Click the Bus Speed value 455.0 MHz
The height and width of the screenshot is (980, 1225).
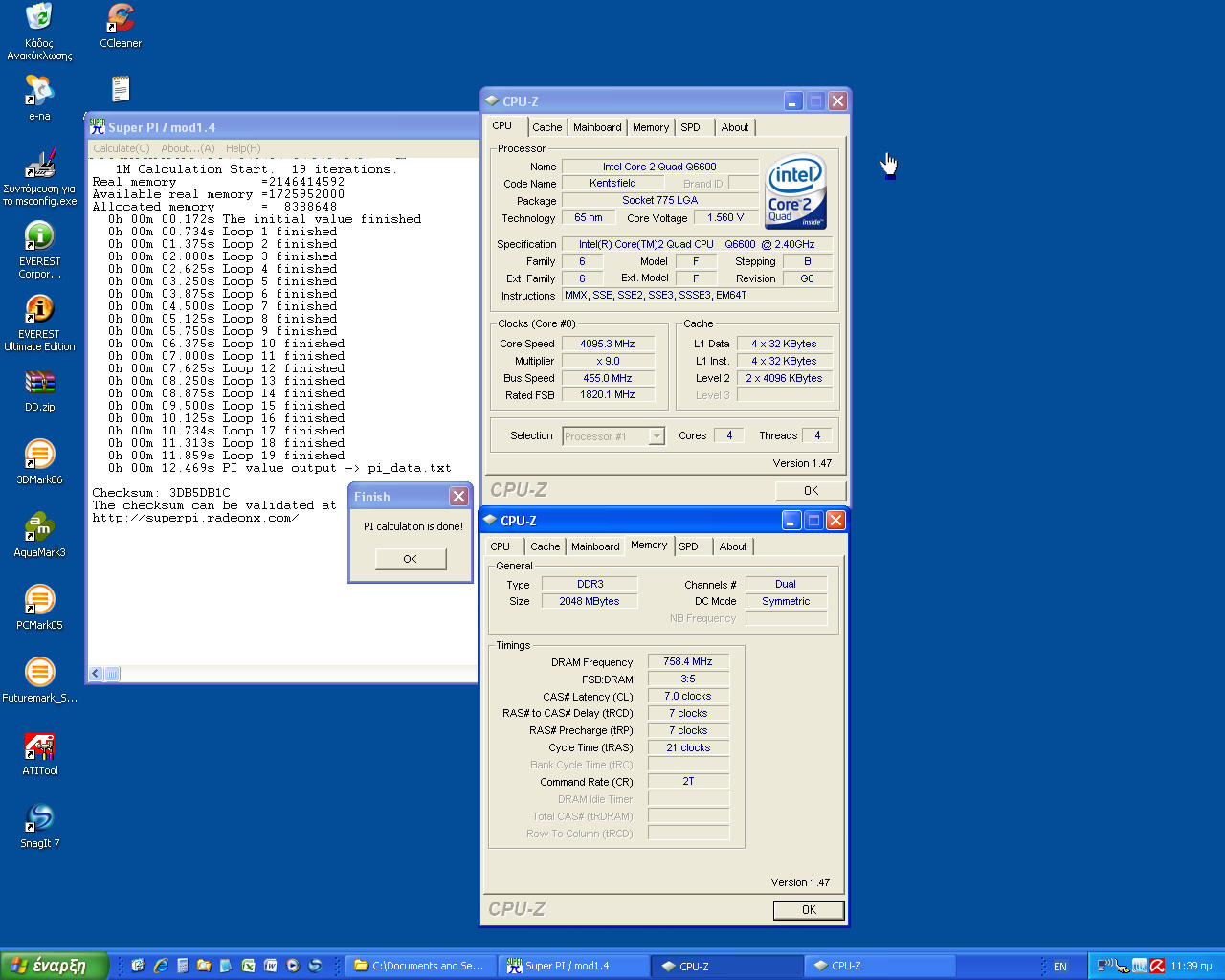pyautogui.click(x=608, y=378)
